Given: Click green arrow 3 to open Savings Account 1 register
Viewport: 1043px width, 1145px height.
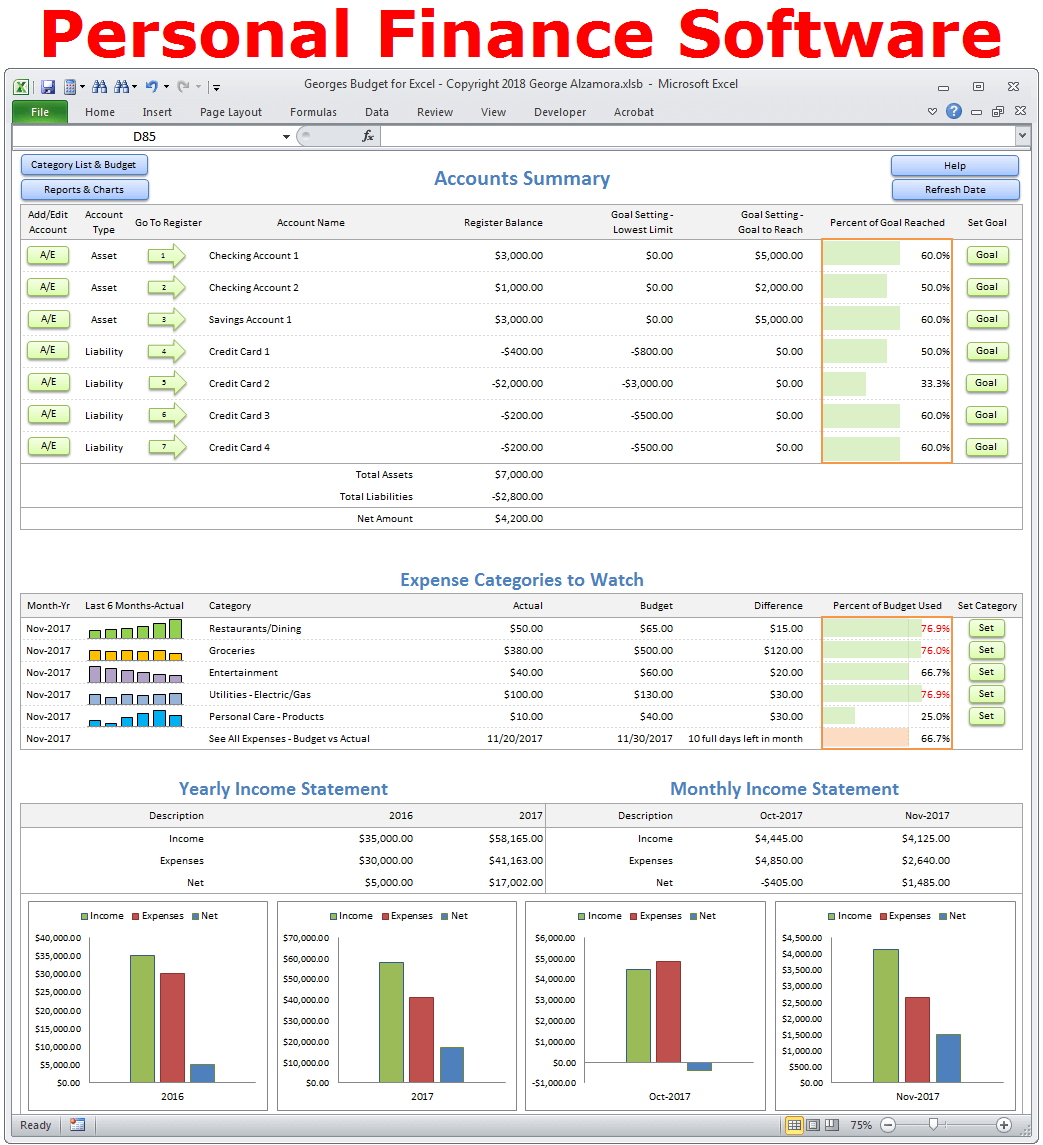Looking at the screenshot, I should tap(165, 319).
